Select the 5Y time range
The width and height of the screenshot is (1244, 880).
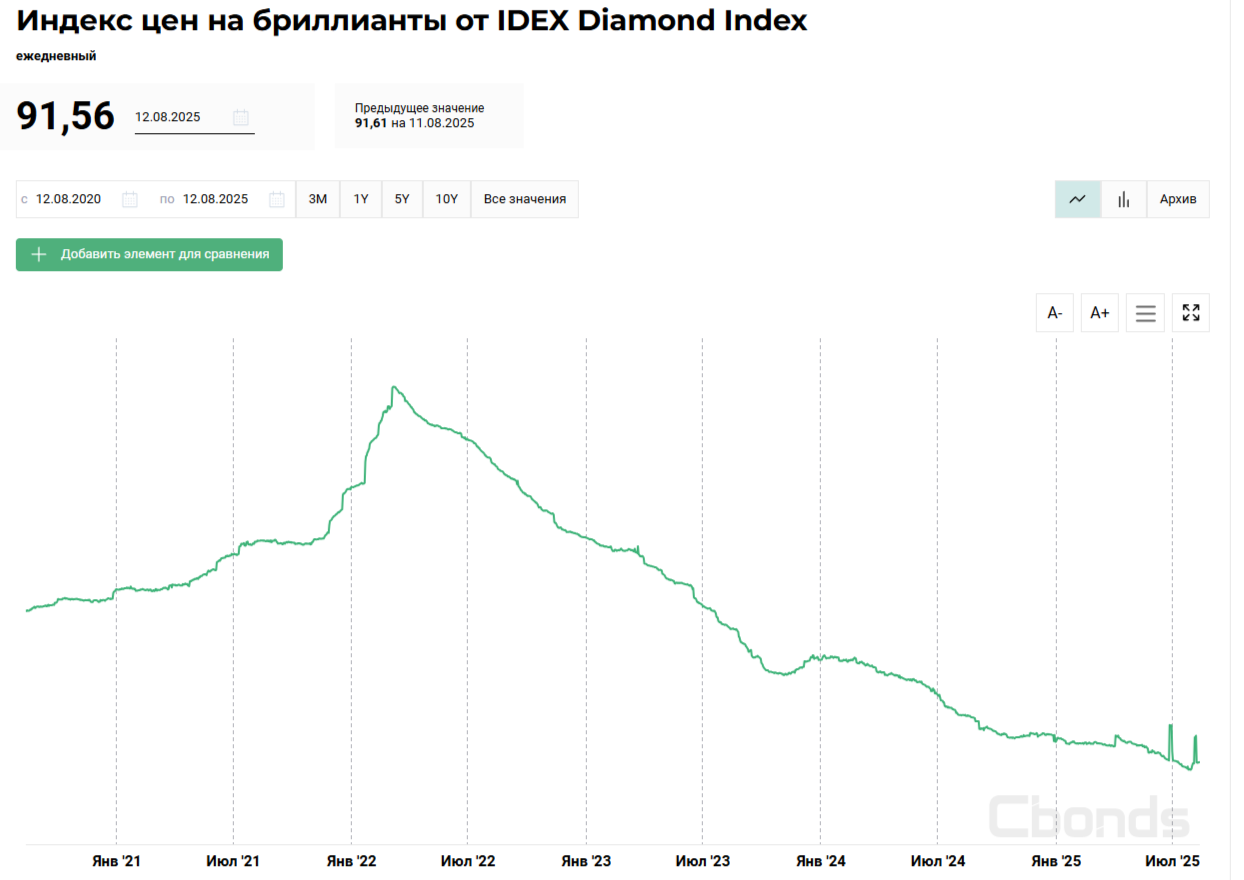click(x=402, y=199)
